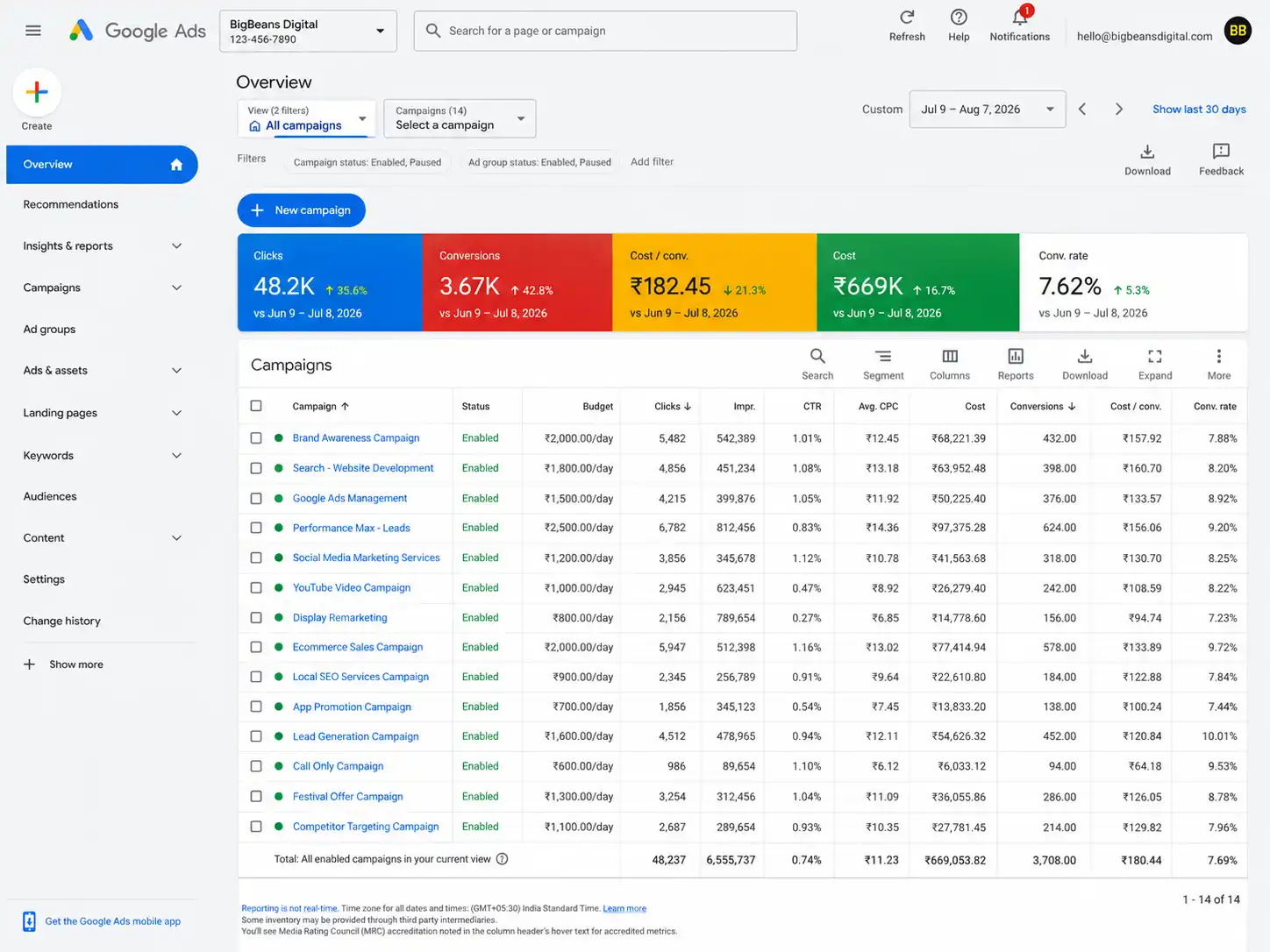
Task: Select Performance Max - Leads row checkbox
Action: click(256, 528)
